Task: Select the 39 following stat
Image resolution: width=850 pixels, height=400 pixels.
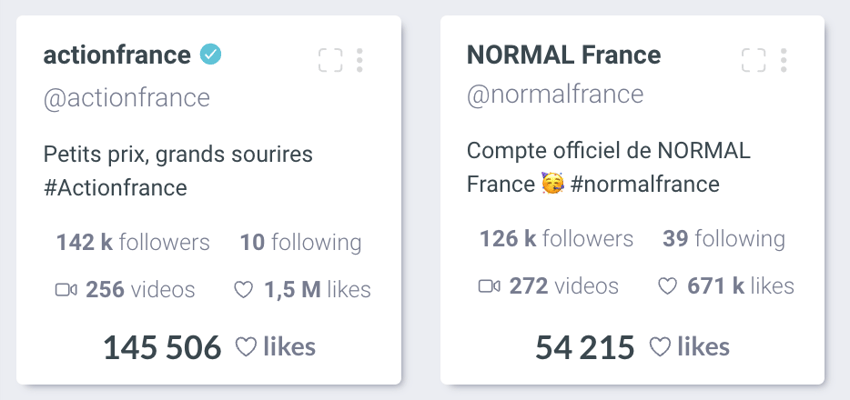Action: [724, 238]
